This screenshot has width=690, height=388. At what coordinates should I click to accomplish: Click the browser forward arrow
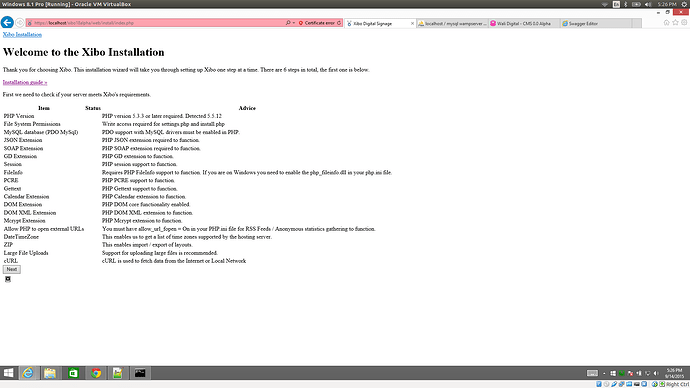pos(20,22)
